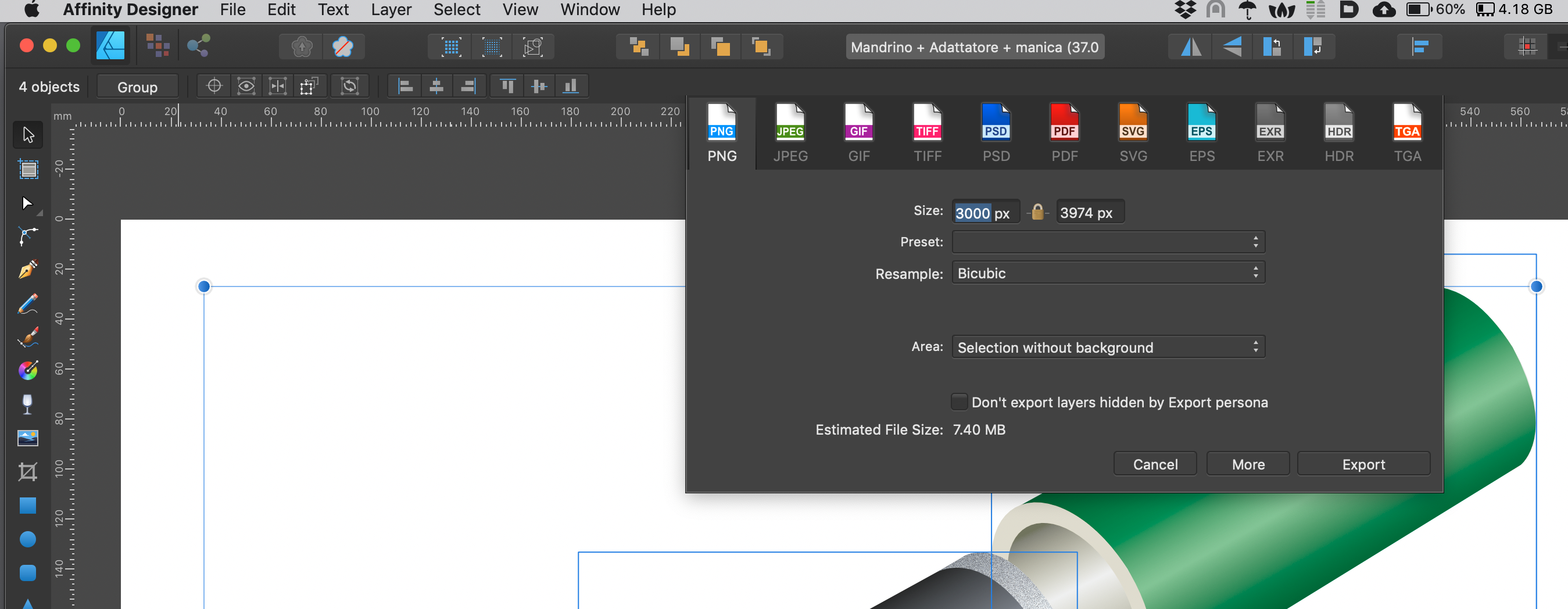
Task: Open Alignment dropdown in toolbar
Action: 1419,47
